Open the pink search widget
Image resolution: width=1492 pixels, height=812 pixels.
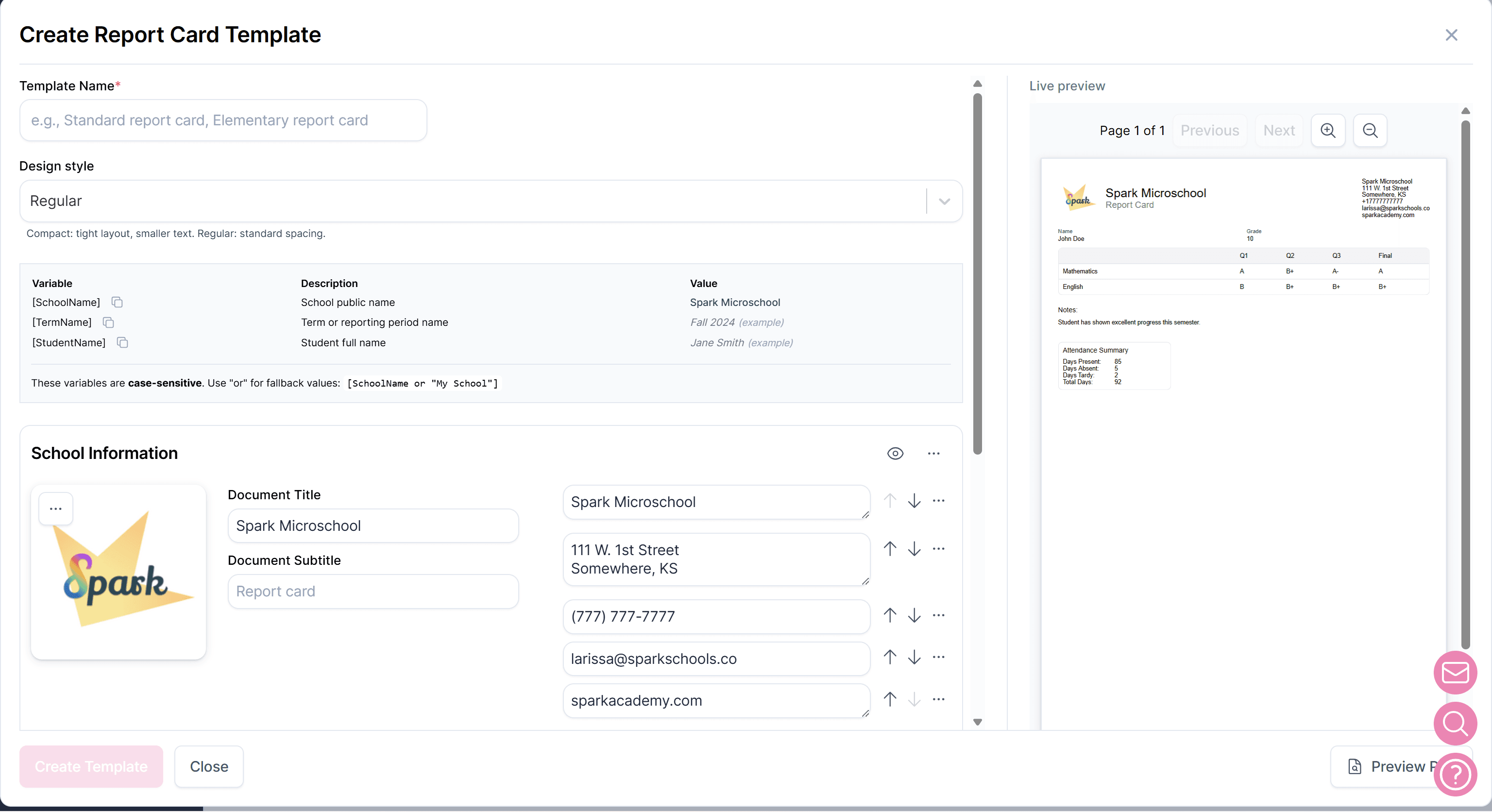1455,724
